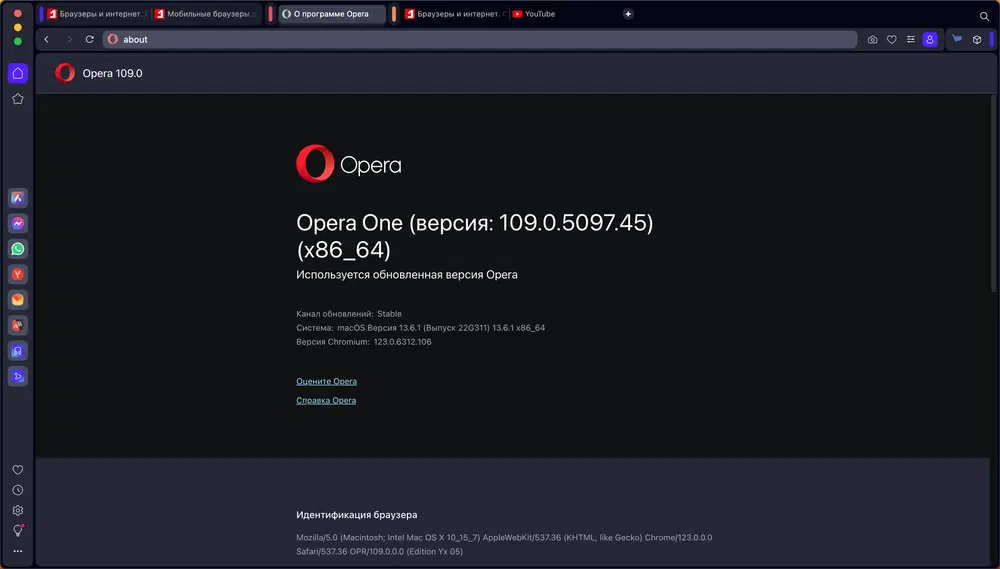Image resolution: width=1000 pixels, height=569 pixels.
Task: Collapse the red tab island handle
Action: pyautogui.click(x=270, y=14)
